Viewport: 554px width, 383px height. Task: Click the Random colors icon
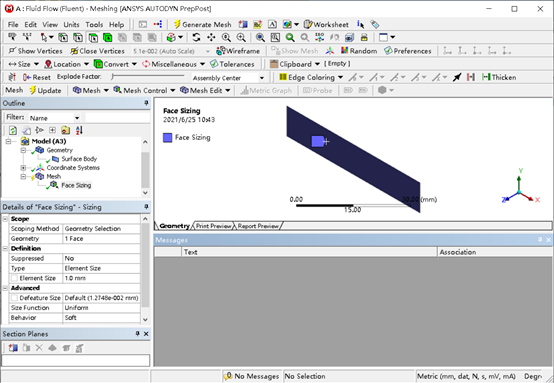(359, 51)
